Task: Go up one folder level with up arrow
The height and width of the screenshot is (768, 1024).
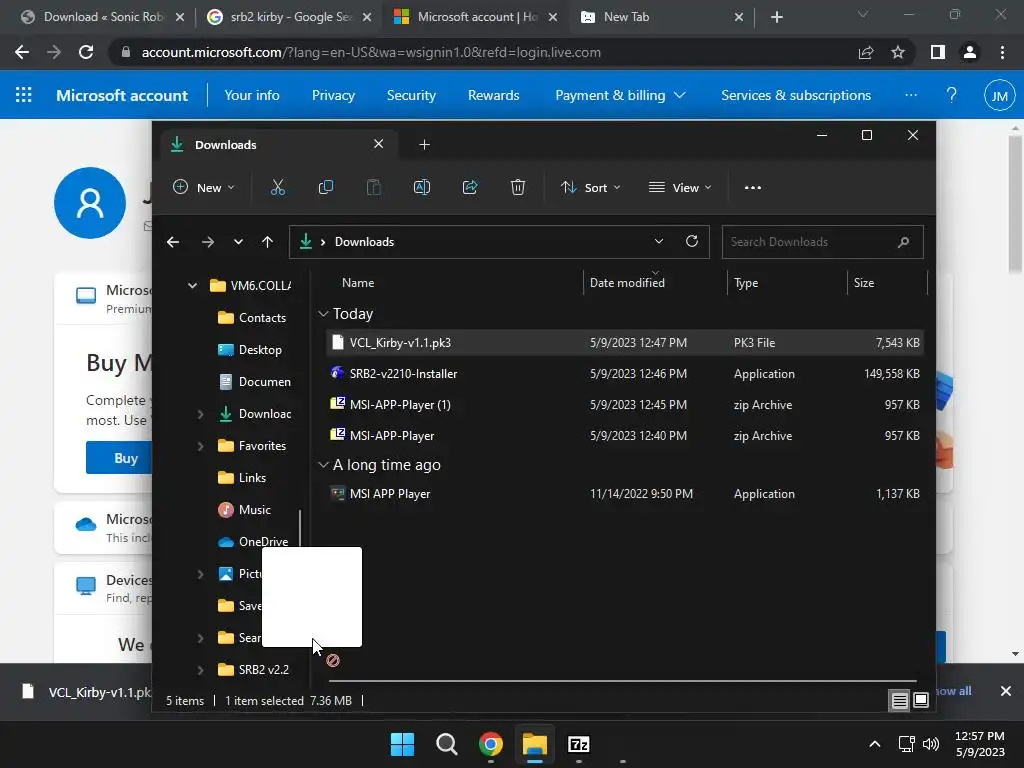Action: 267,242
